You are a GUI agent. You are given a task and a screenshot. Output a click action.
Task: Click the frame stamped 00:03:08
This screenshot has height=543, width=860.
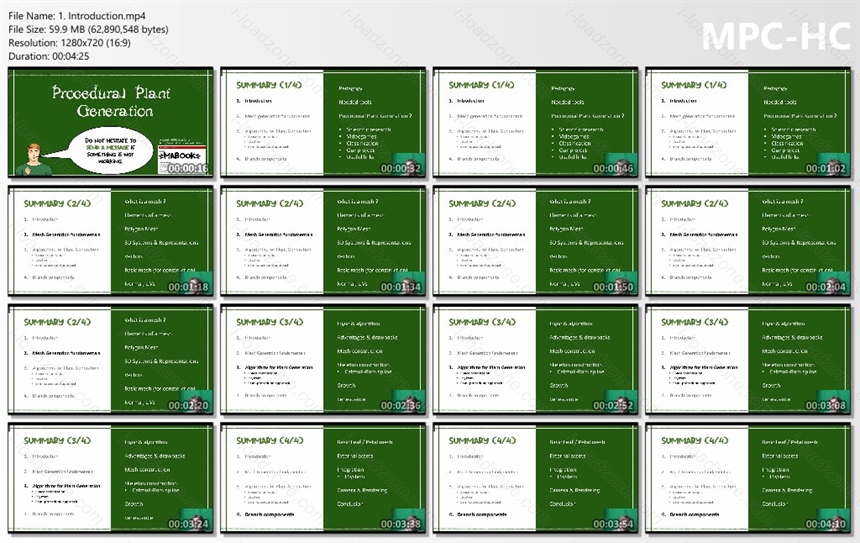[x=748, y=360]
